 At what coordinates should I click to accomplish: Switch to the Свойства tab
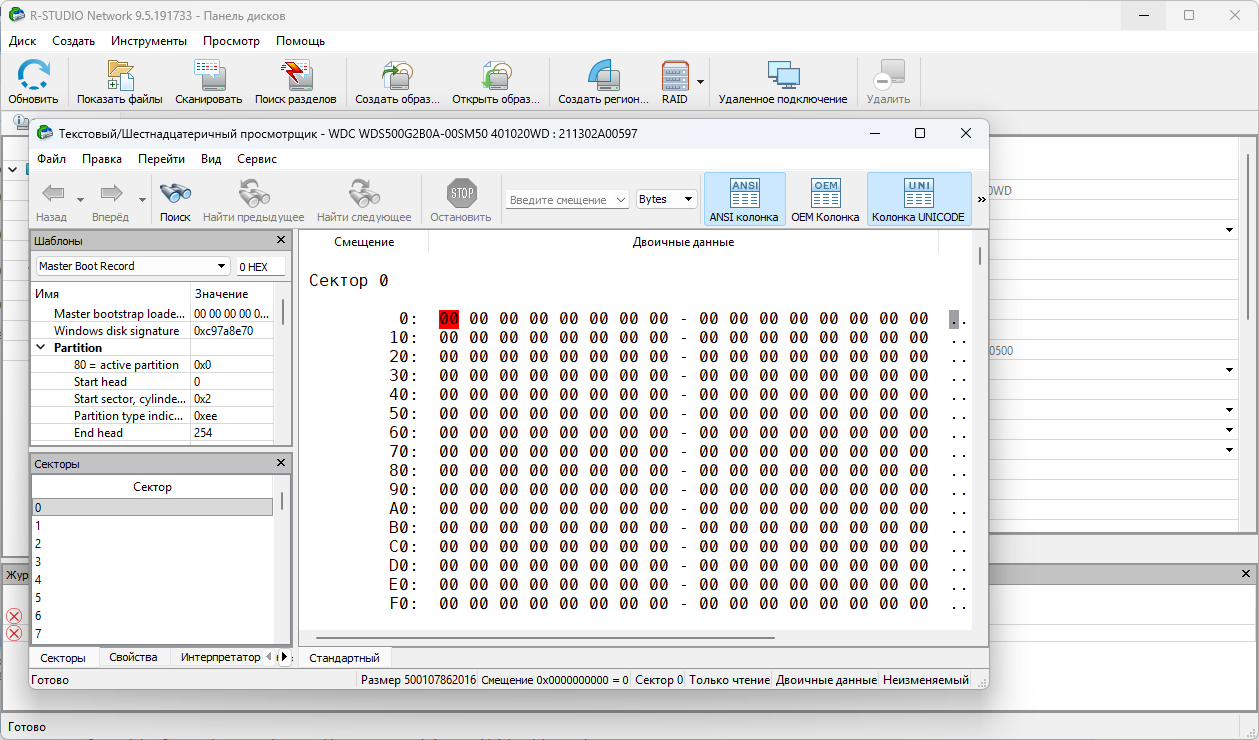coord(133,657)
